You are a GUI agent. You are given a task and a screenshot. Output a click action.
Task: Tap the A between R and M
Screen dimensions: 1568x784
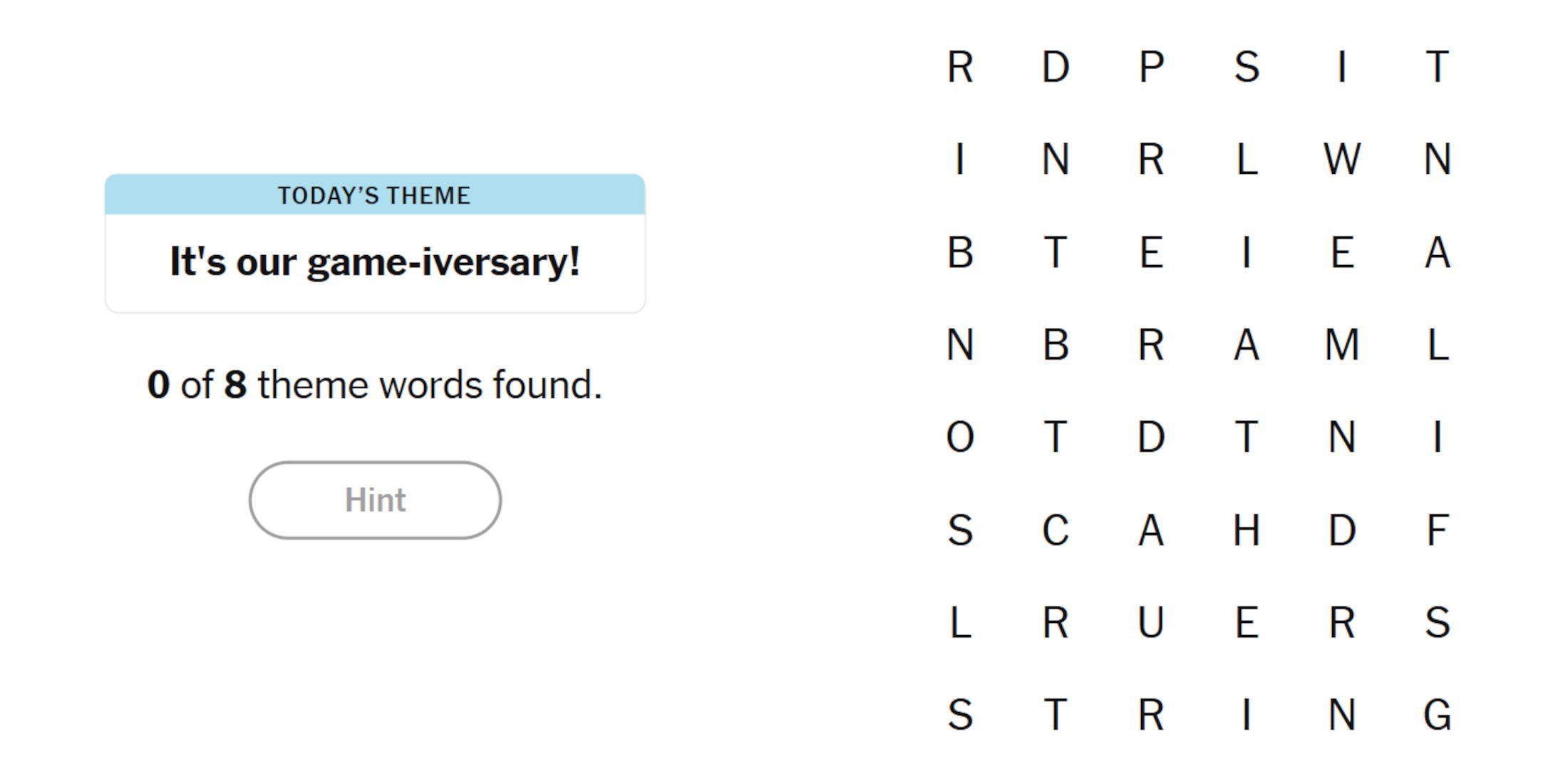(x=1247, y=345)
